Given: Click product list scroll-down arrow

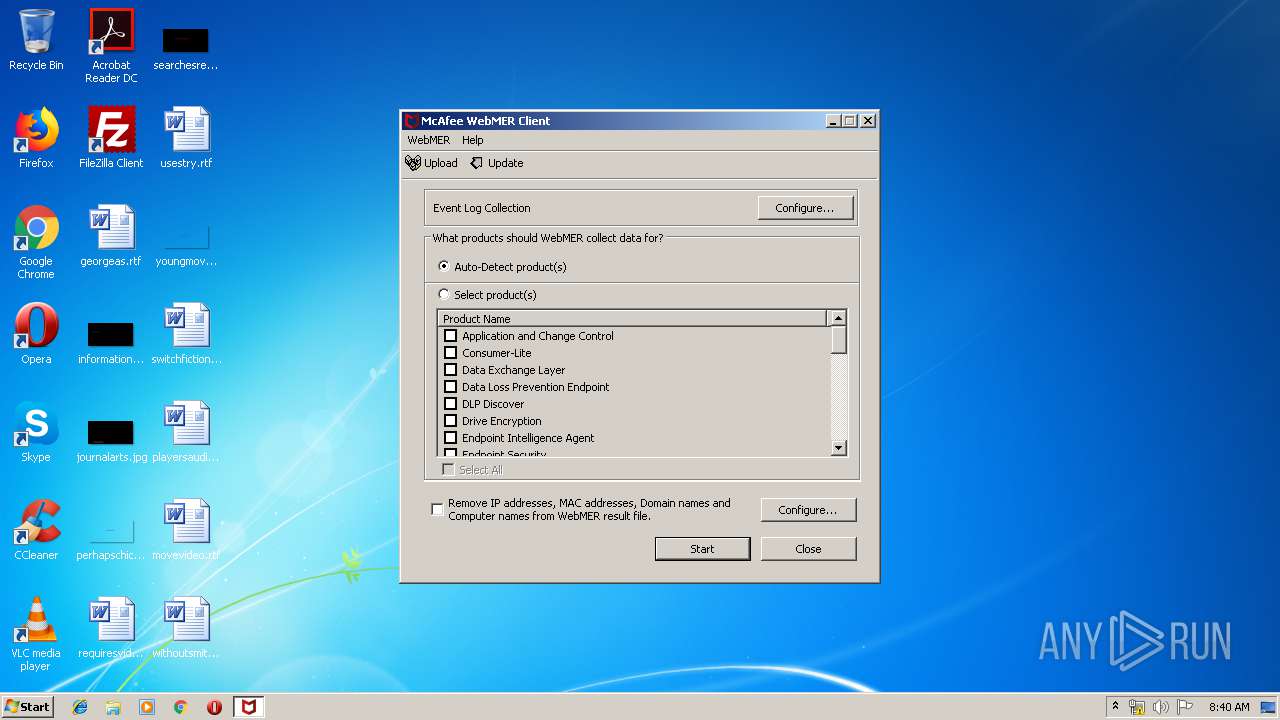Looking at the screenshot, I should 838,448.
